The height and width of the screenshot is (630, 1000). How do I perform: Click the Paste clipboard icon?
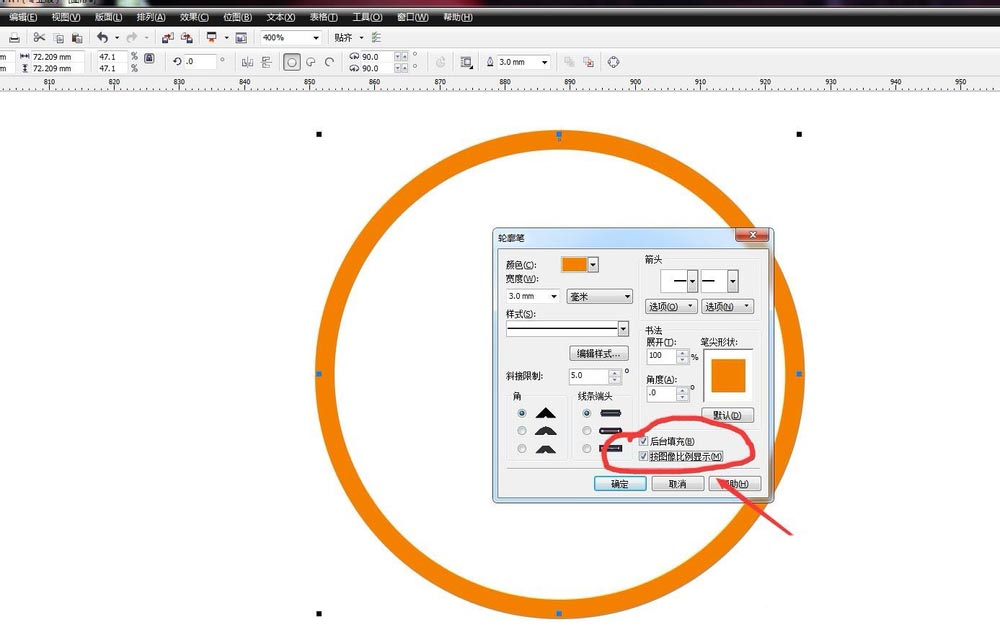pos(77,38)
